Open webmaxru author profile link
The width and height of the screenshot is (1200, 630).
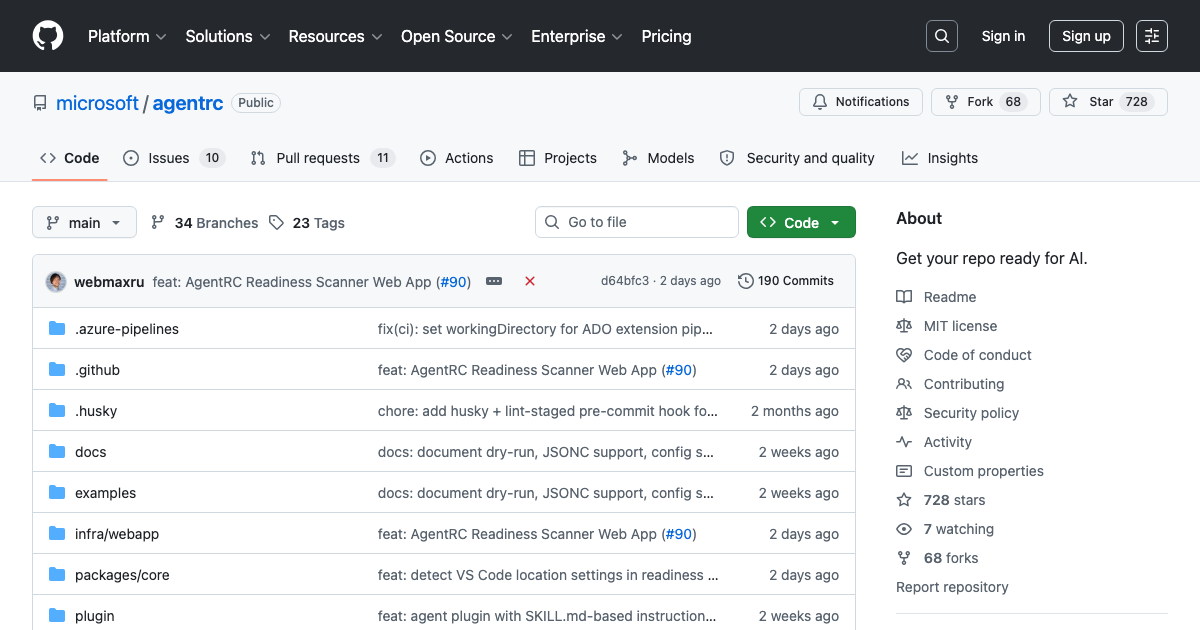coord(109,282)
